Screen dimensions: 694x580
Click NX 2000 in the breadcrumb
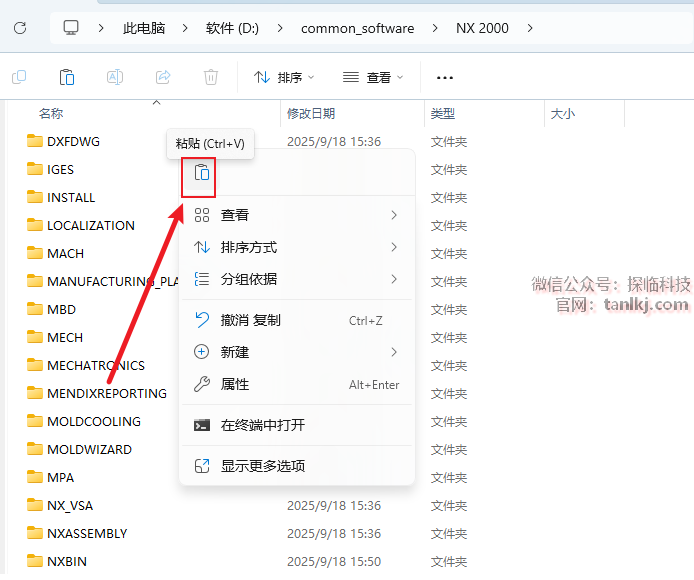(x=482, y=28)
